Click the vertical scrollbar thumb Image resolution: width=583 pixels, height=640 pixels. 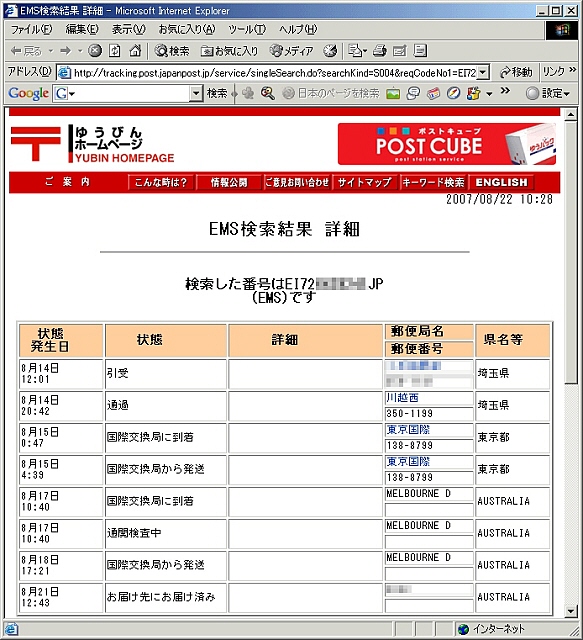[x=571, y=253]
